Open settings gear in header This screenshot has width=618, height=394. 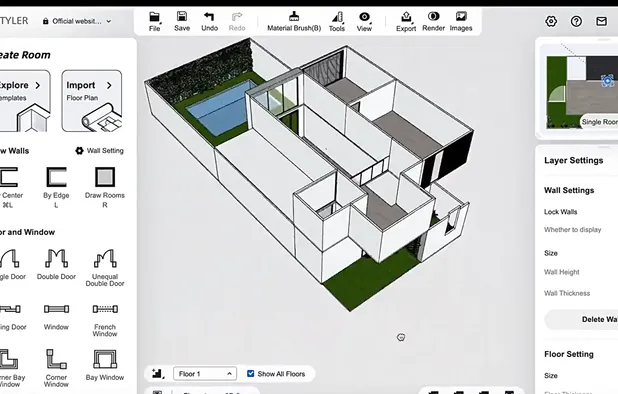551,21
